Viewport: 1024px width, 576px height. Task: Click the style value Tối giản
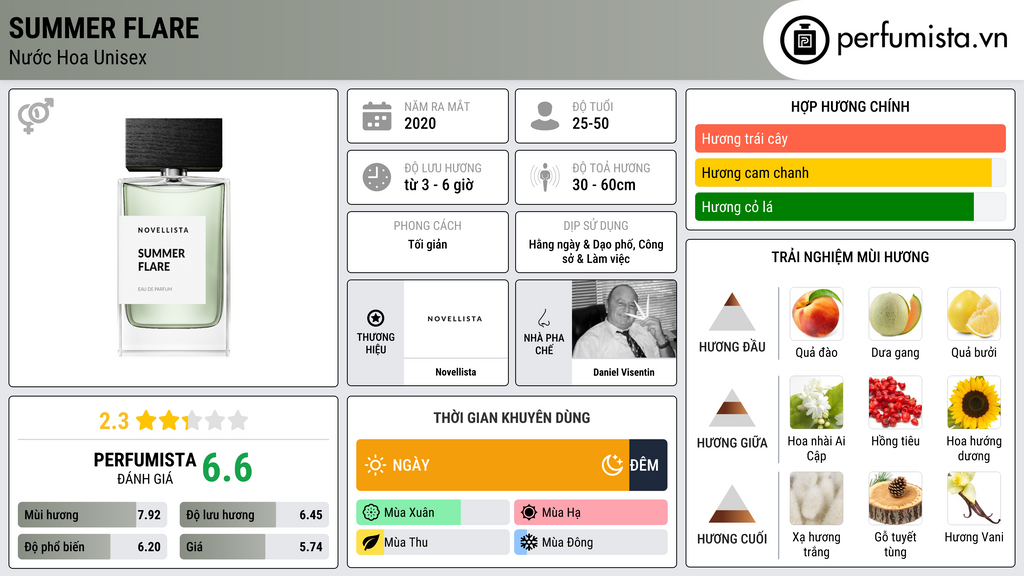[428, 244]
